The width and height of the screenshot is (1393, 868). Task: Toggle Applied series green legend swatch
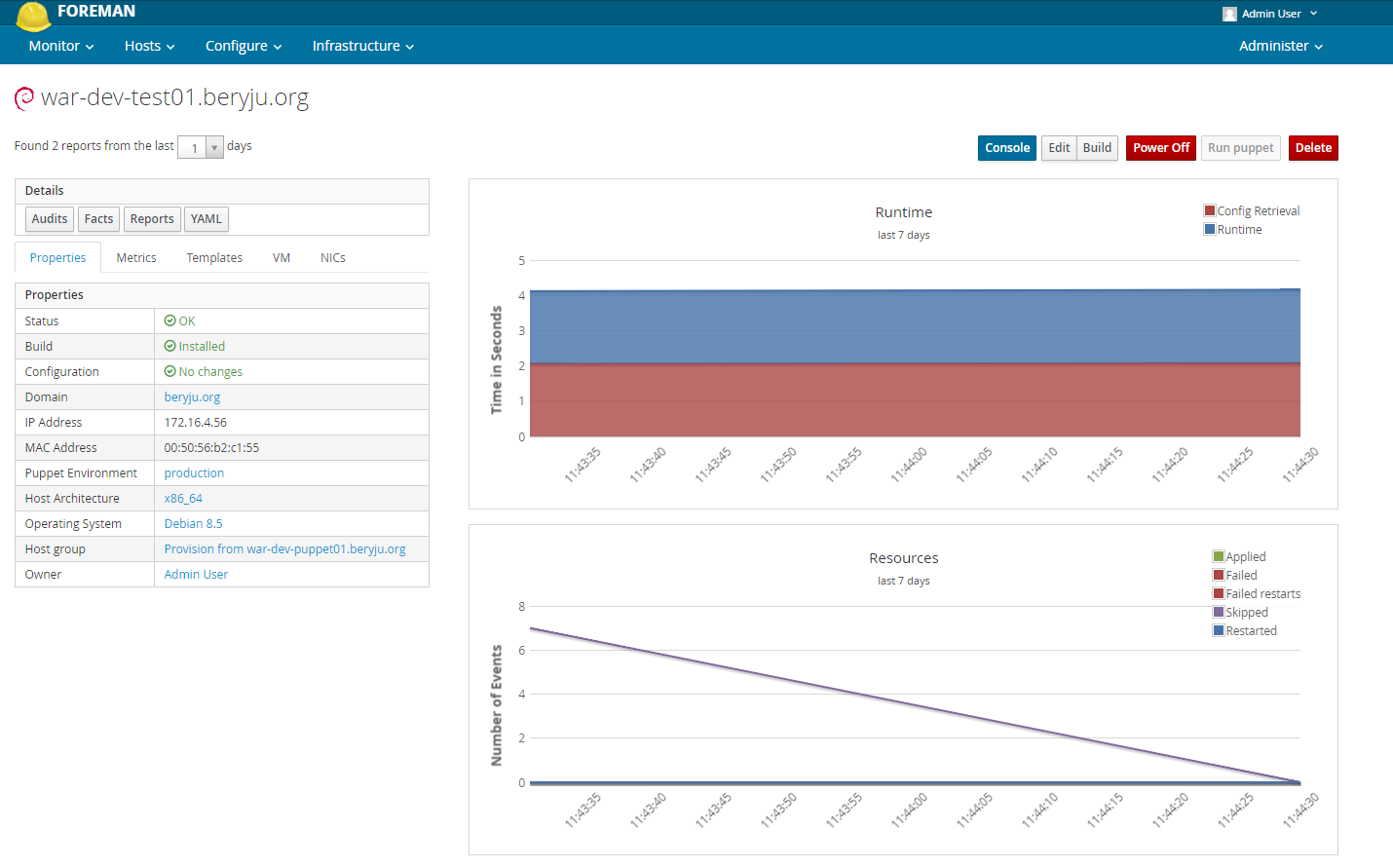pyautogui.click(x=1219, y=556)
